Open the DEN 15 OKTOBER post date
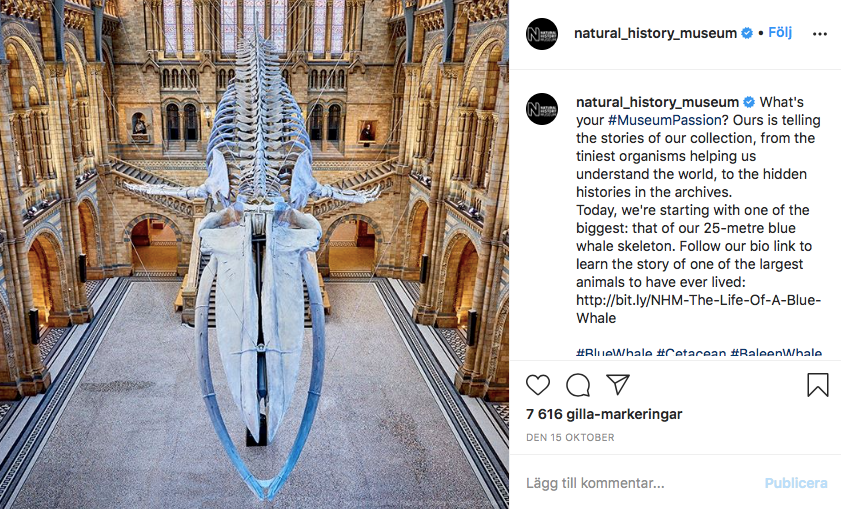Image resolution: width=841 pixels, height=509 pixels. (570, 438)
